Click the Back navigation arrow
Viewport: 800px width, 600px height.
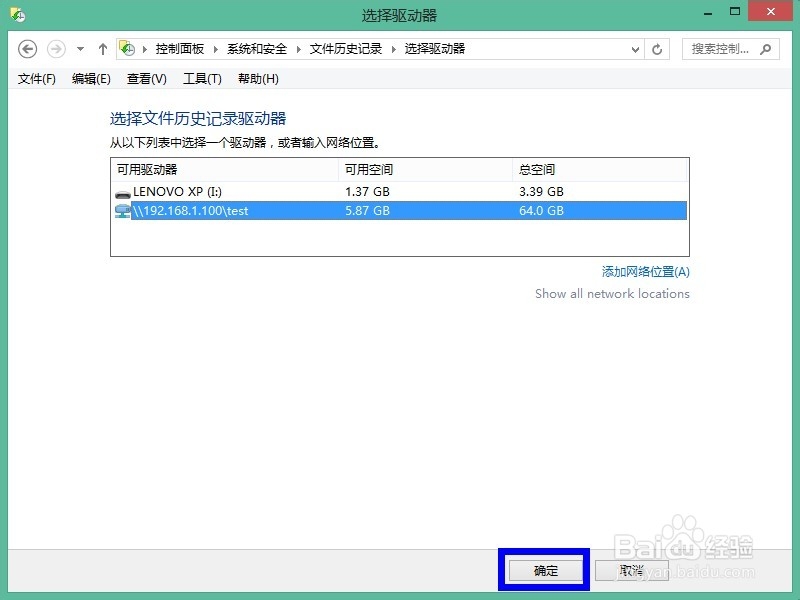click(29, 48)
